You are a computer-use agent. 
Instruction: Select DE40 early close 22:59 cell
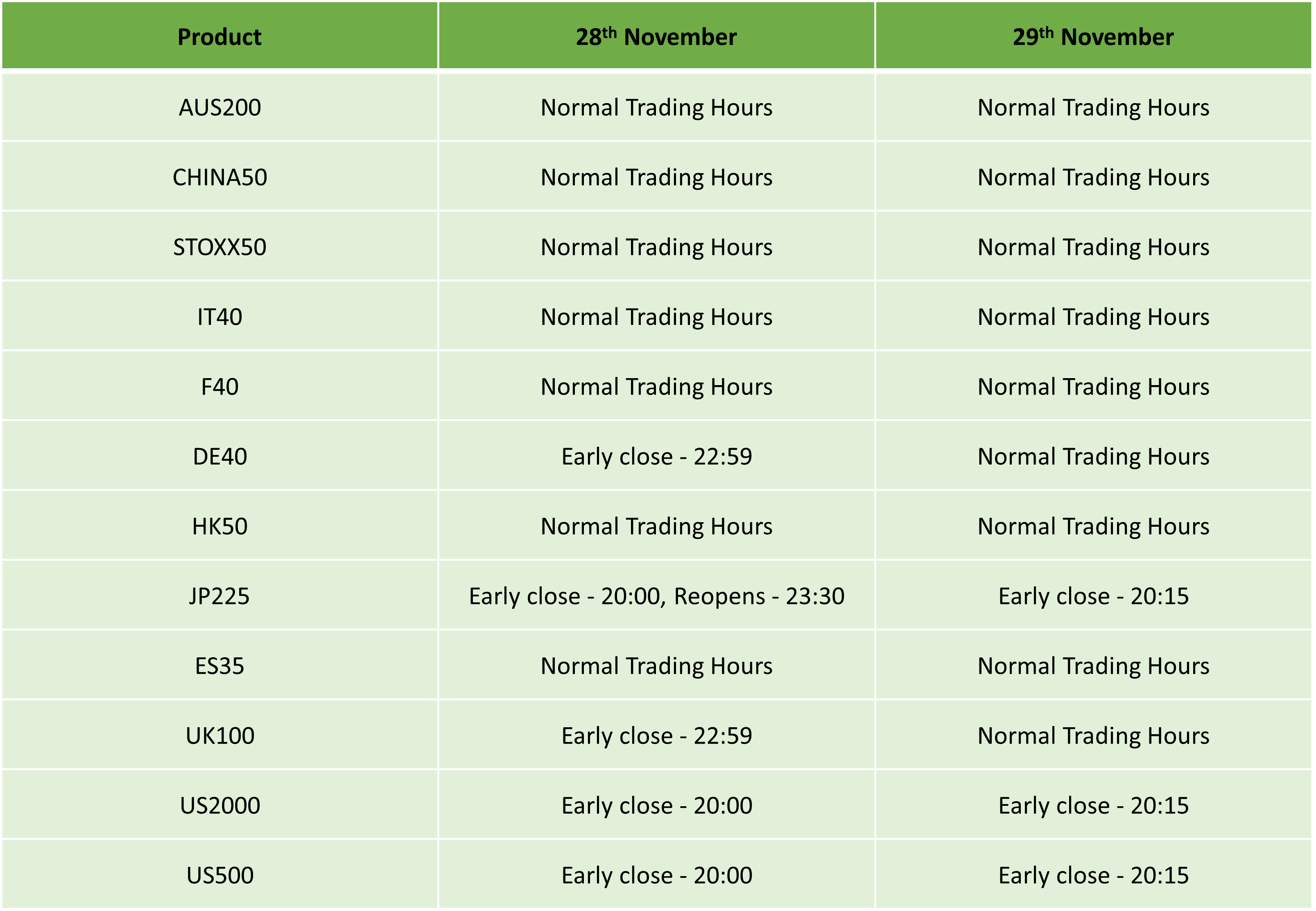657,456
